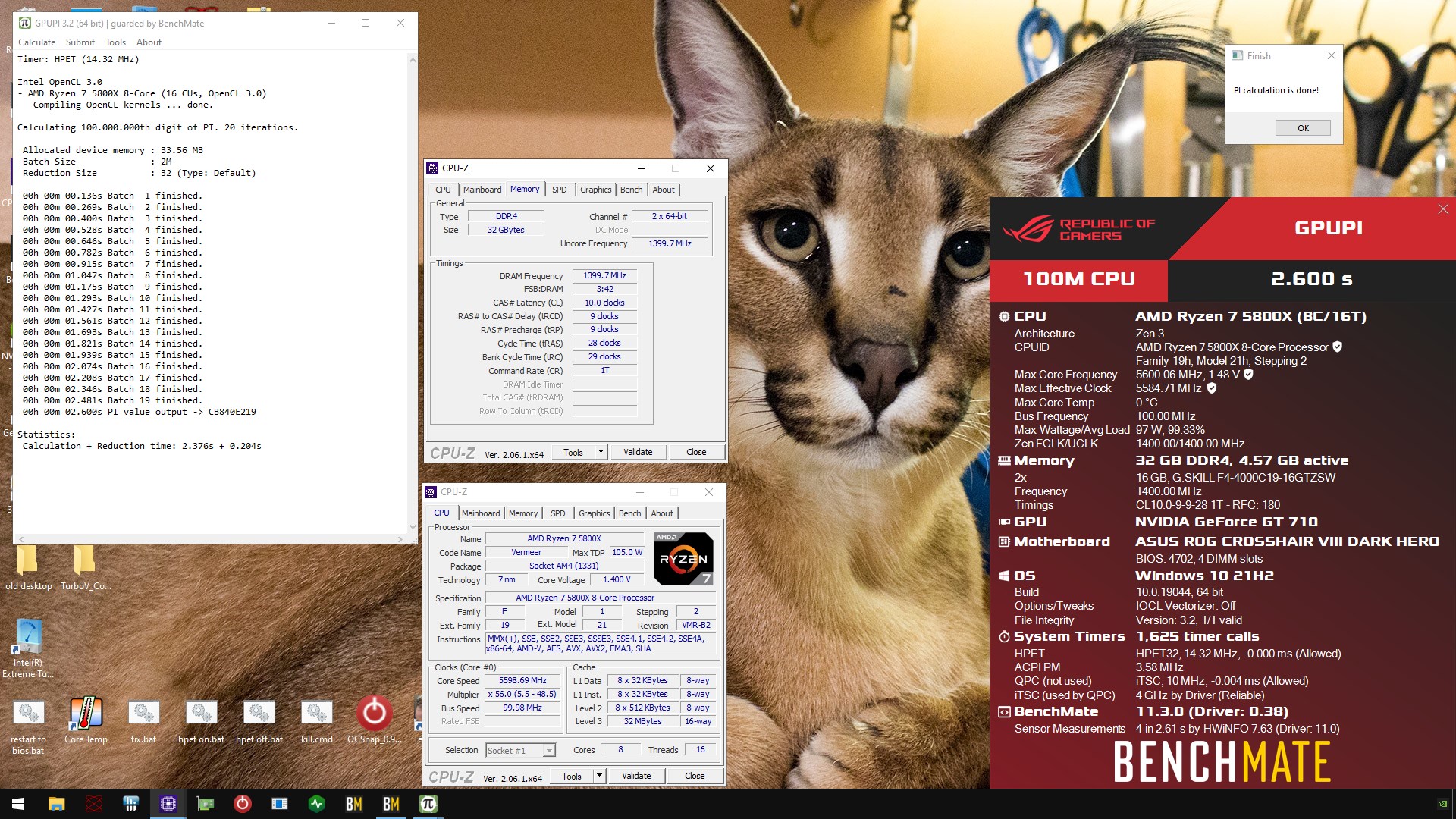1456x819 pixels.
Task: Open Bench tab in lower CPU-Z
Action: 629,513
